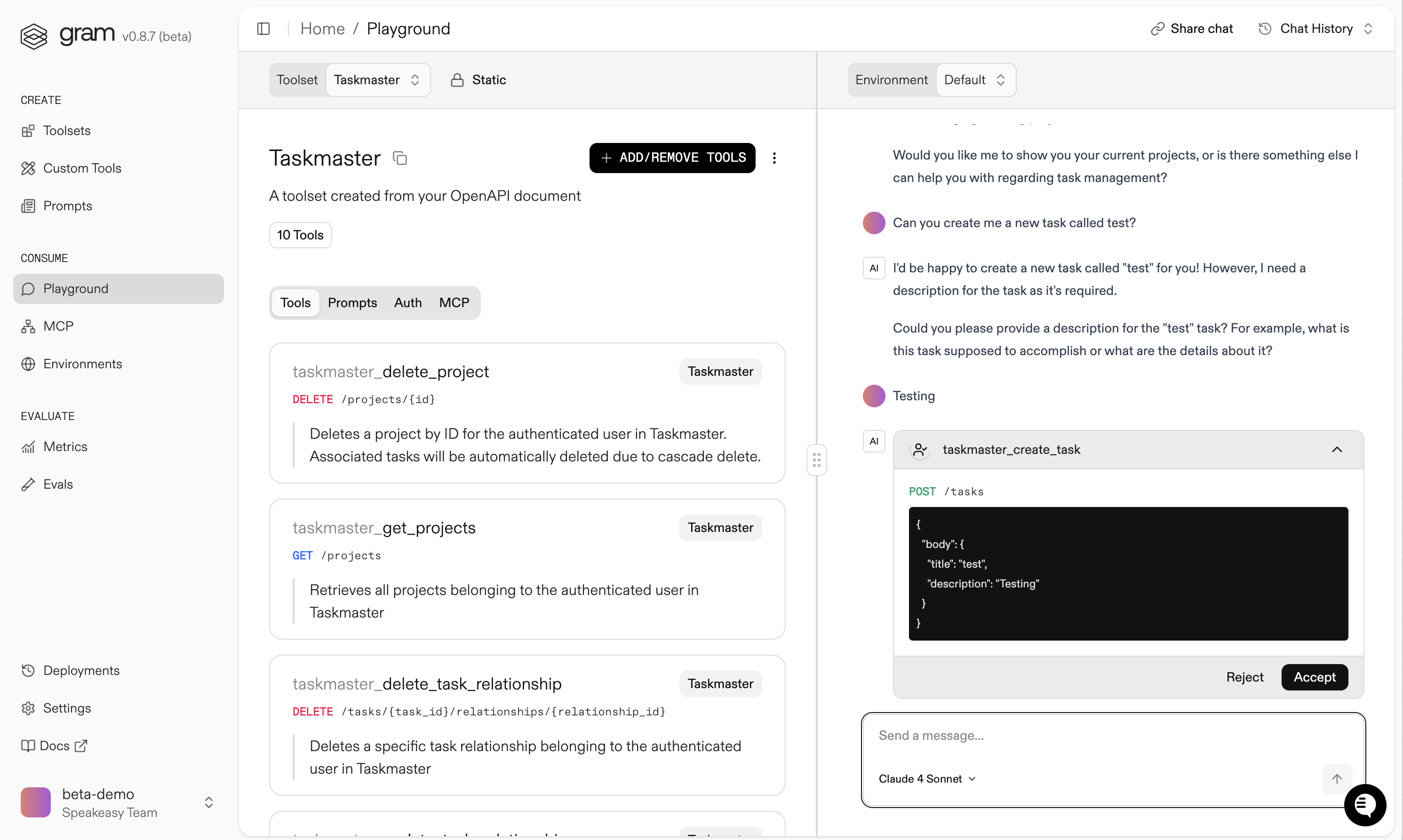1403x840 pixels.
Task: Open the Environment Default dropdown
Action: [974, 80]
